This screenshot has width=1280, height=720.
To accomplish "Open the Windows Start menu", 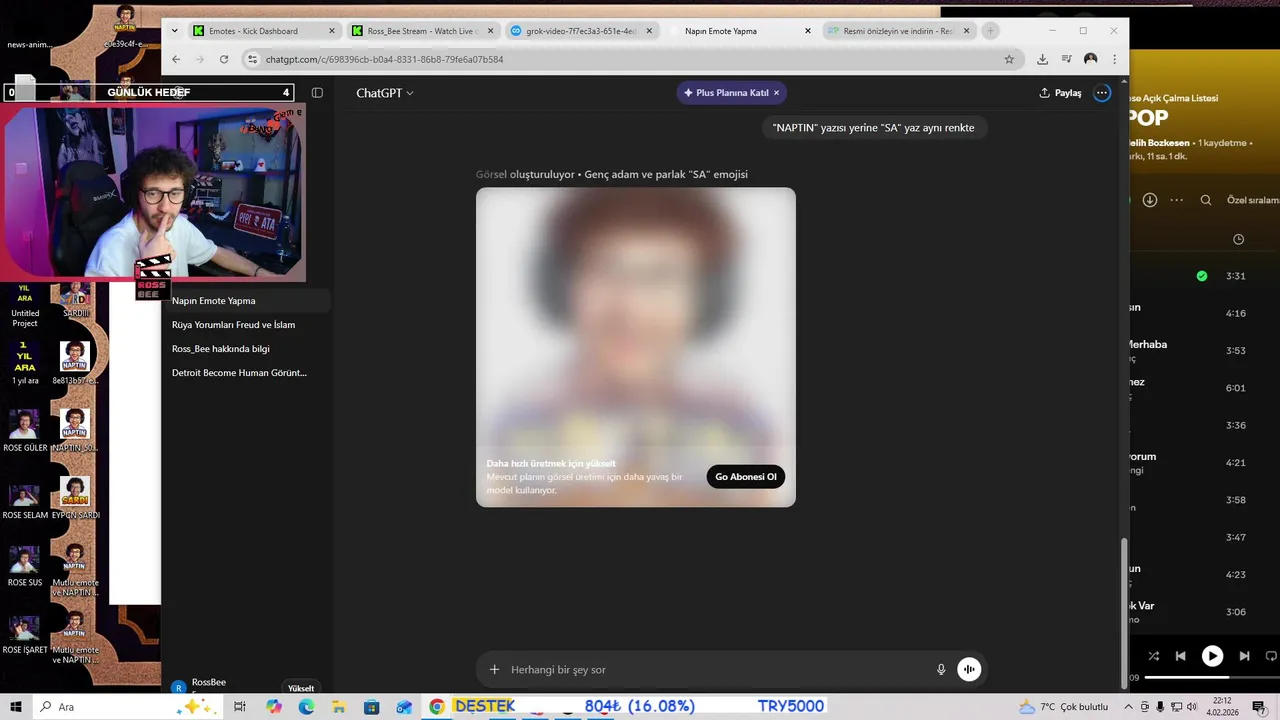I will (16, 707).
